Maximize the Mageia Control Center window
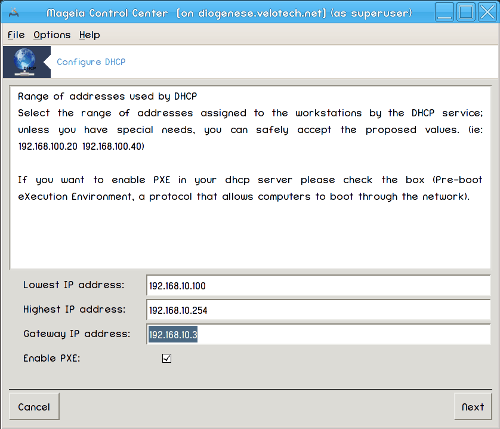 pyautogui.click(x=466, y=12)
